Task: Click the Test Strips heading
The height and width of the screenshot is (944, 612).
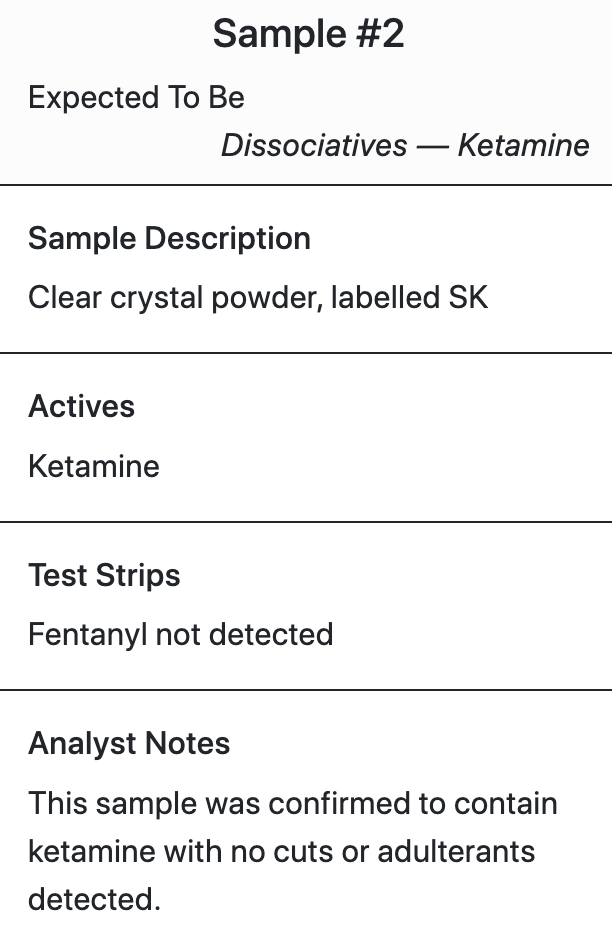Action: point(104,575)
